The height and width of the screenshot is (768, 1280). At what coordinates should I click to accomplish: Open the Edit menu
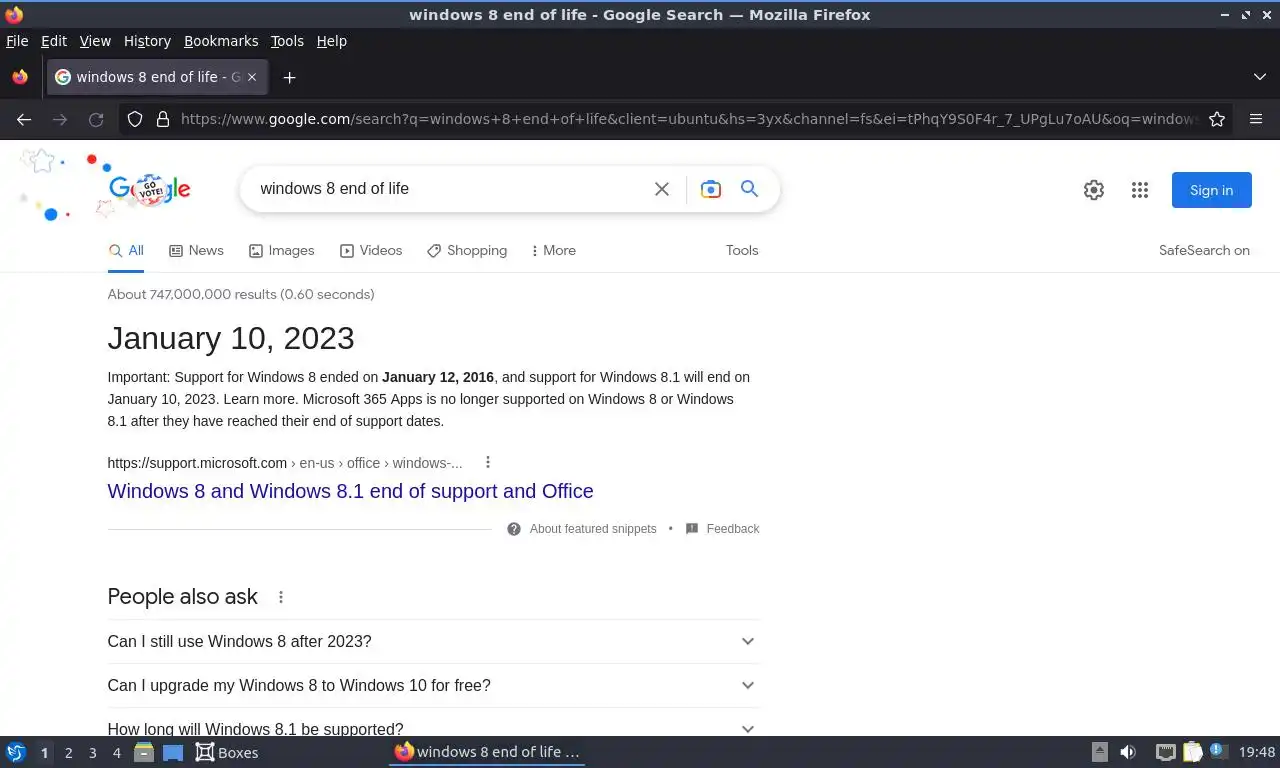coord(54,41)
